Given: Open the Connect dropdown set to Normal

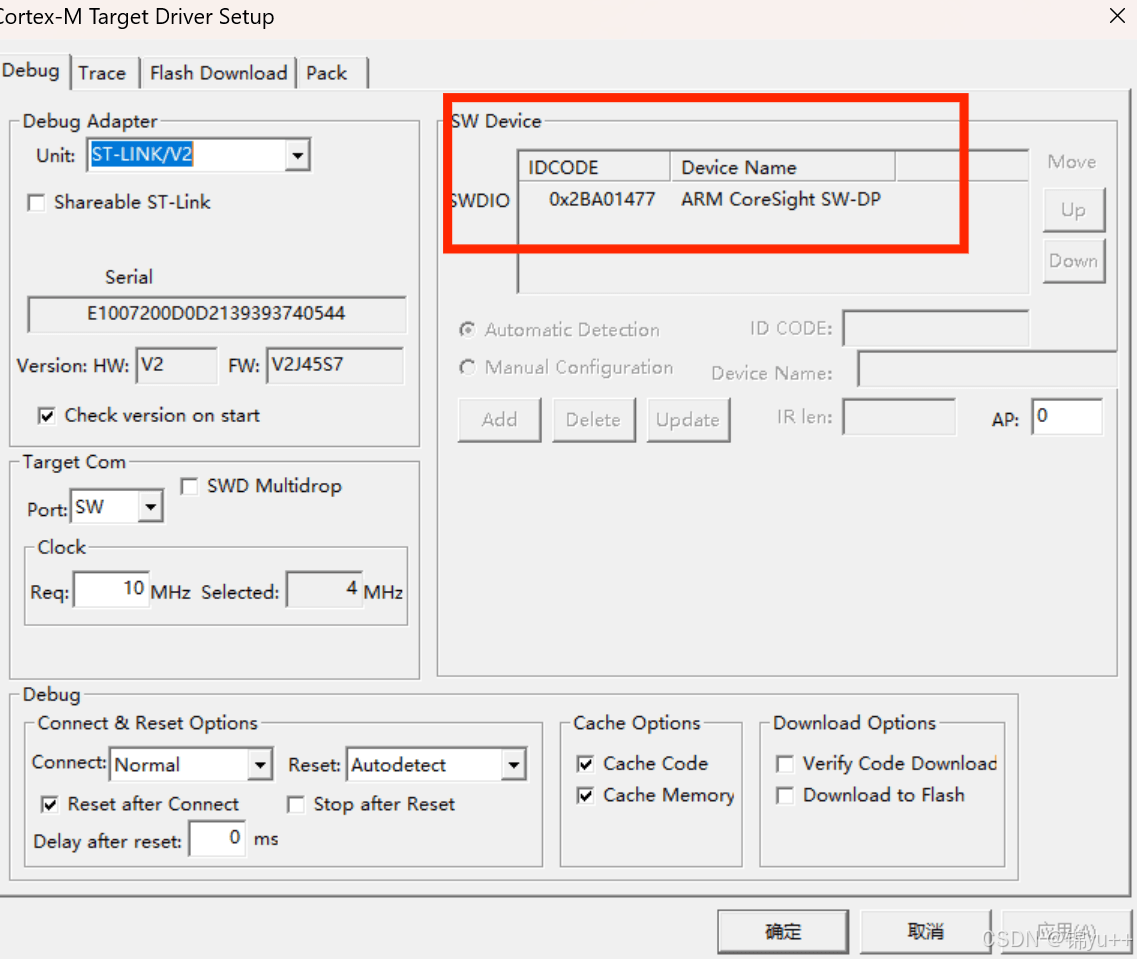Looking at the screenshot, I should [x=262, y=764].
